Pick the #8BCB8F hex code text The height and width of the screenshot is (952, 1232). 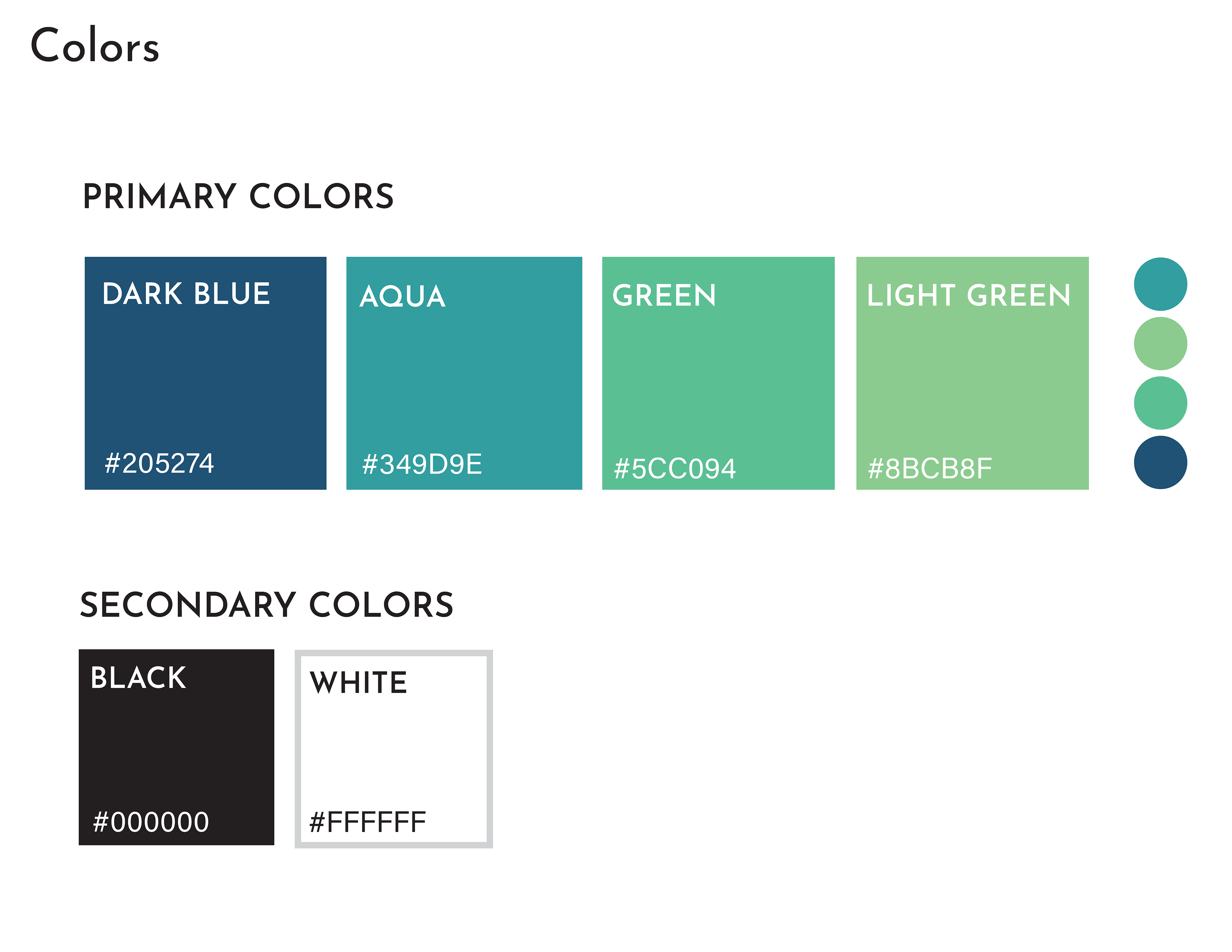[x=930, y=469]
